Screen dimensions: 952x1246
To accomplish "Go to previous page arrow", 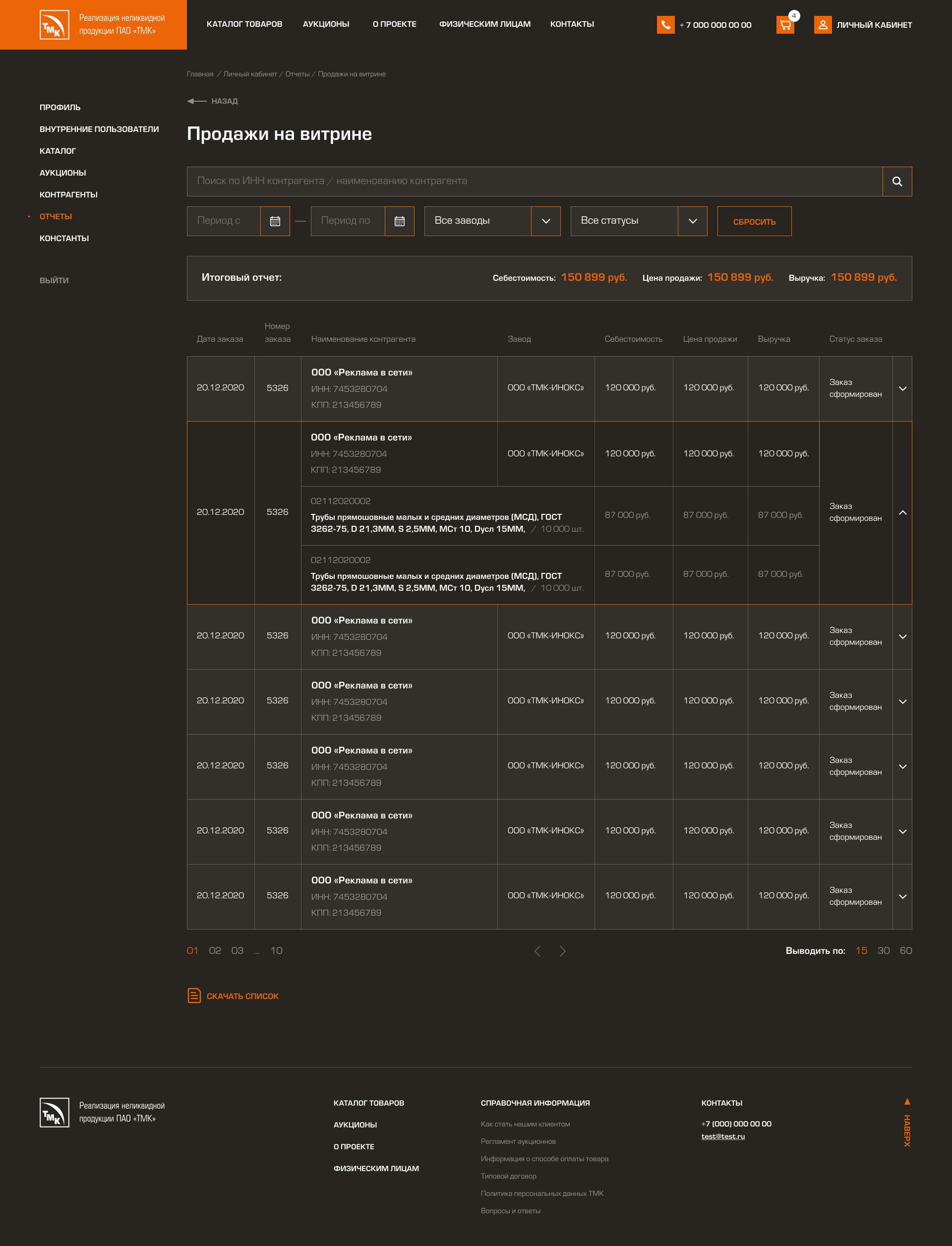I will (x=537, y=951).
